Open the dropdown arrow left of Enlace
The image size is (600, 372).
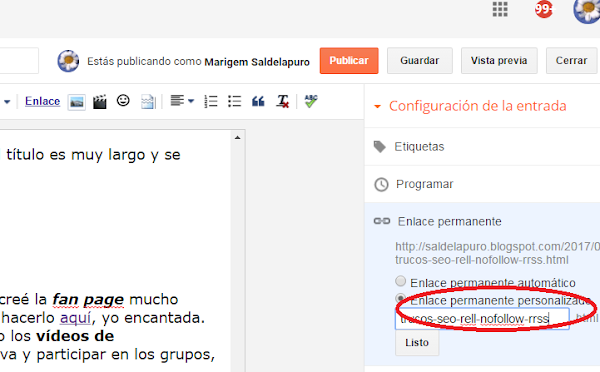tap(7, 102)
